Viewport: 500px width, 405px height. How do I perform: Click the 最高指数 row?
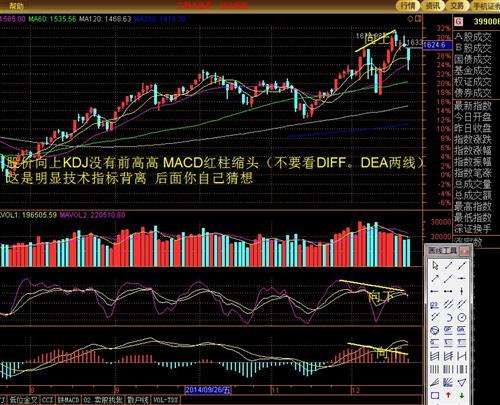coord(473,206)
